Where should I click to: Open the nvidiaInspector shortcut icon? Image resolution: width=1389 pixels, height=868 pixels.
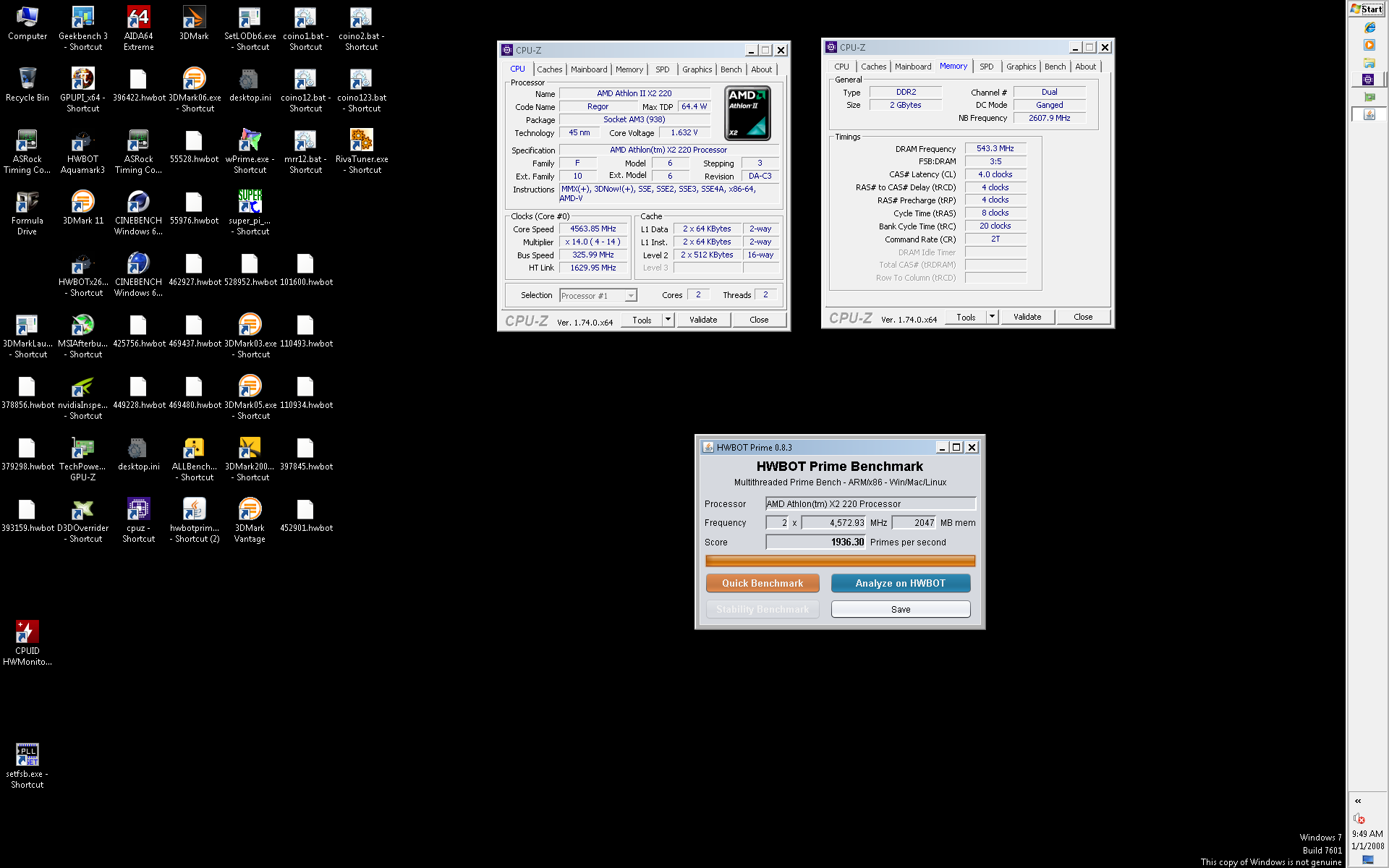tap(83, 398)
